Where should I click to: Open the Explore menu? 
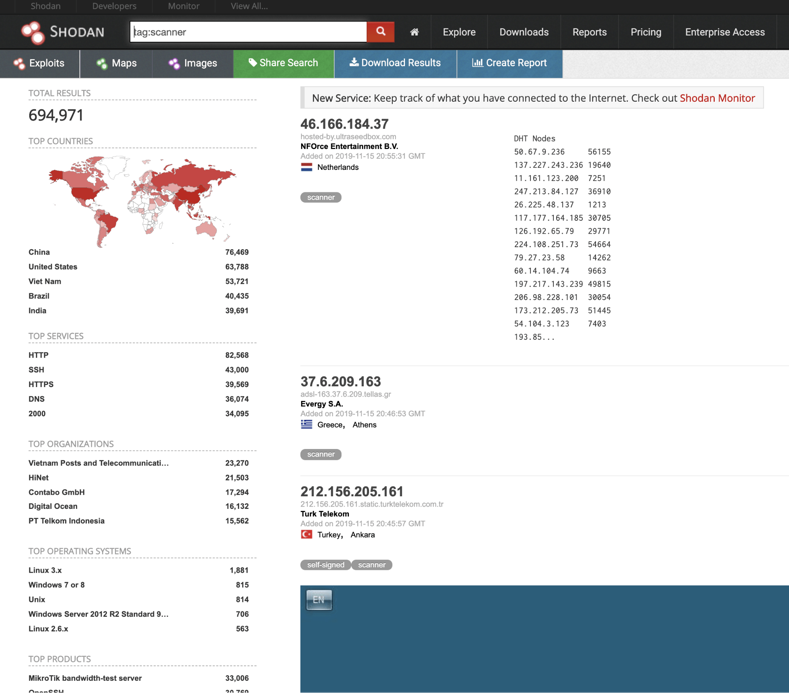459,32
